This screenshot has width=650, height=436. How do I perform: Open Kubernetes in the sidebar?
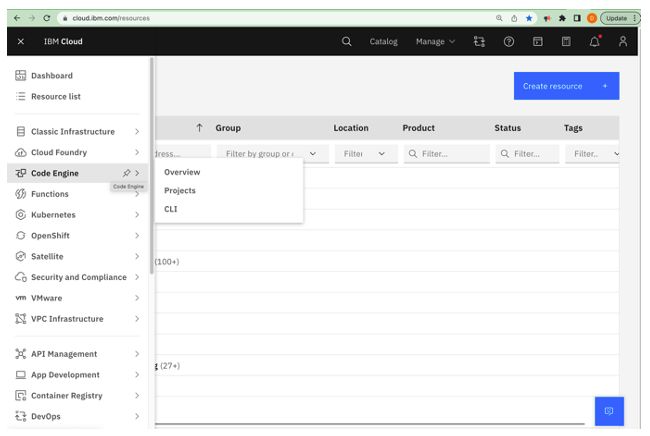pos(53,215)
